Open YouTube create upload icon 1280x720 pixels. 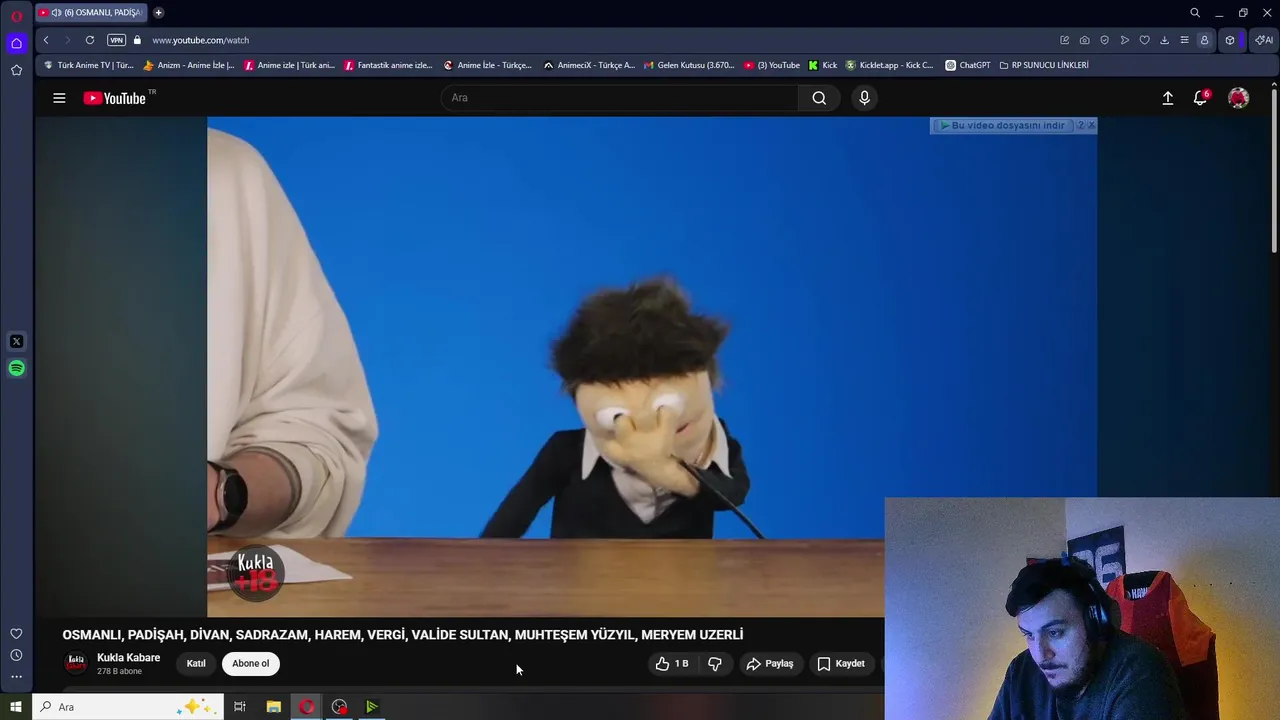pyautogui.click(x=1167, y=98)
